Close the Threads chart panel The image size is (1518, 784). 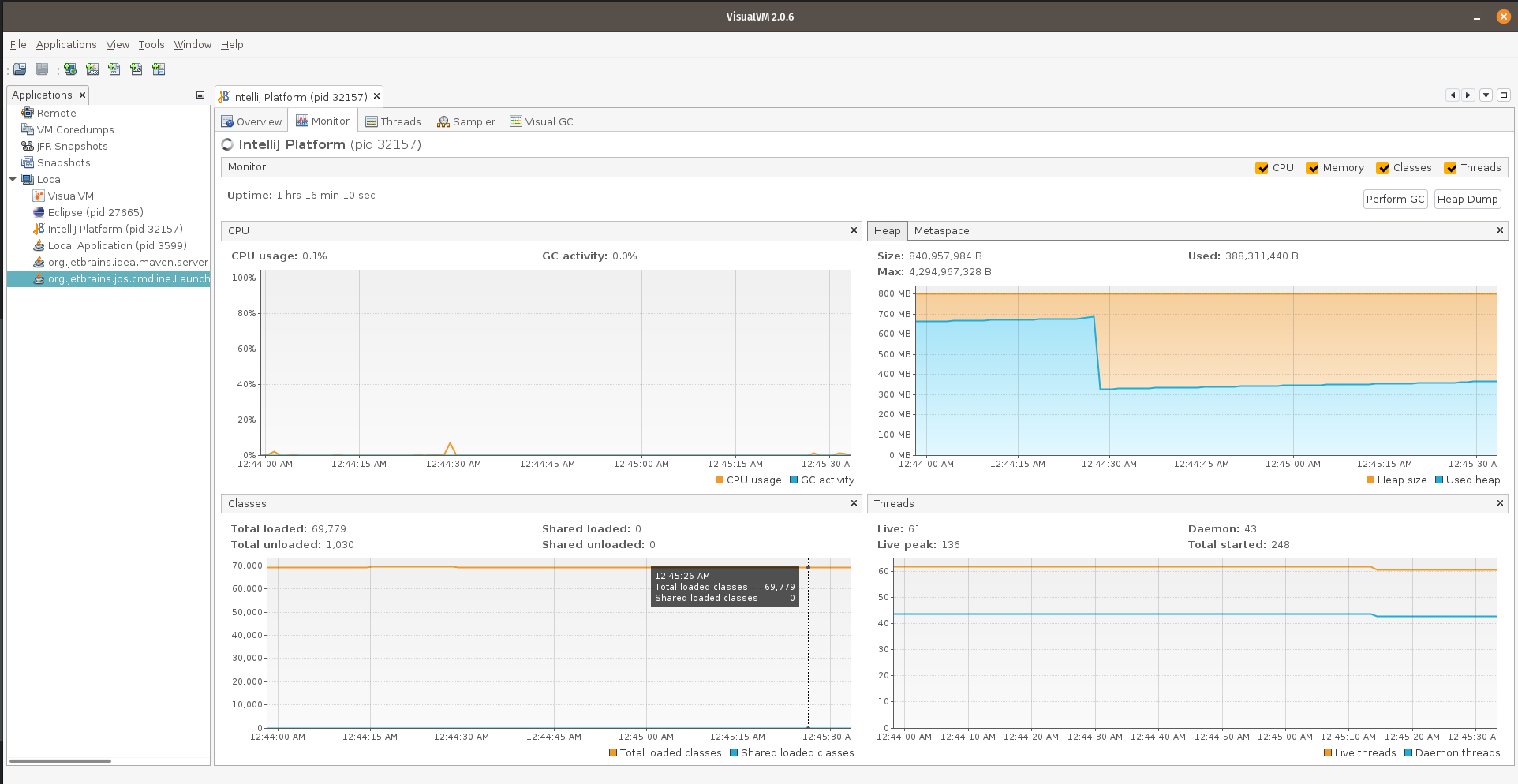tap(1500, 503)
